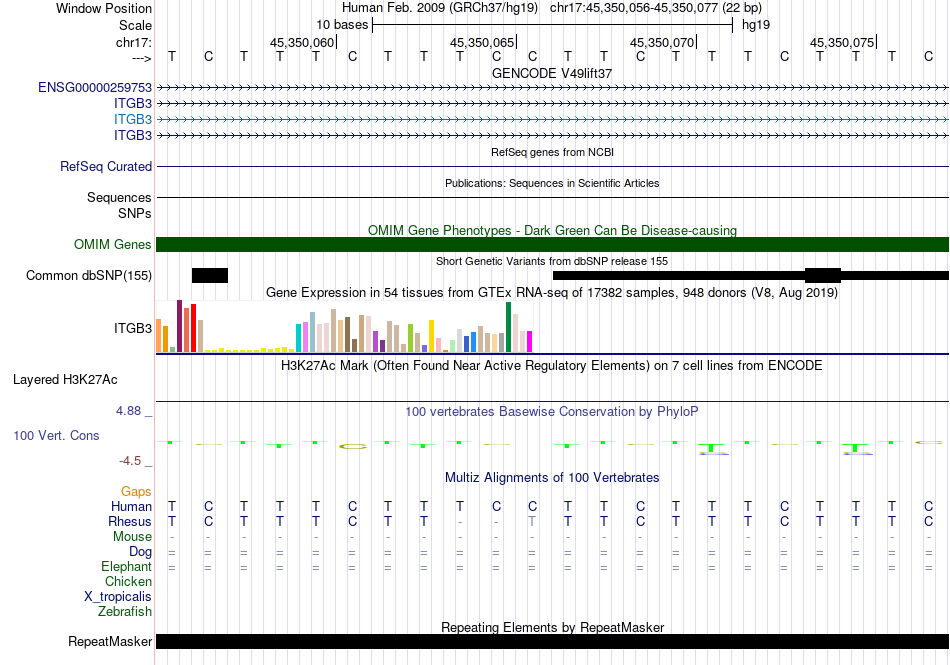The width and height of the screenshot is (950, 665).
Task: Click the Human species label
Action: 131,506
